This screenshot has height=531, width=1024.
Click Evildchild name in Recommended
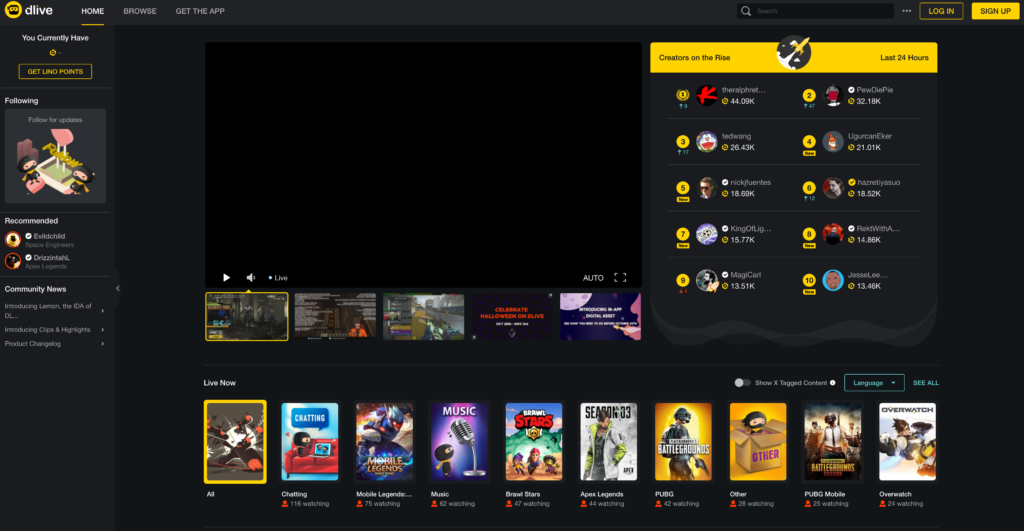[49, 236]
